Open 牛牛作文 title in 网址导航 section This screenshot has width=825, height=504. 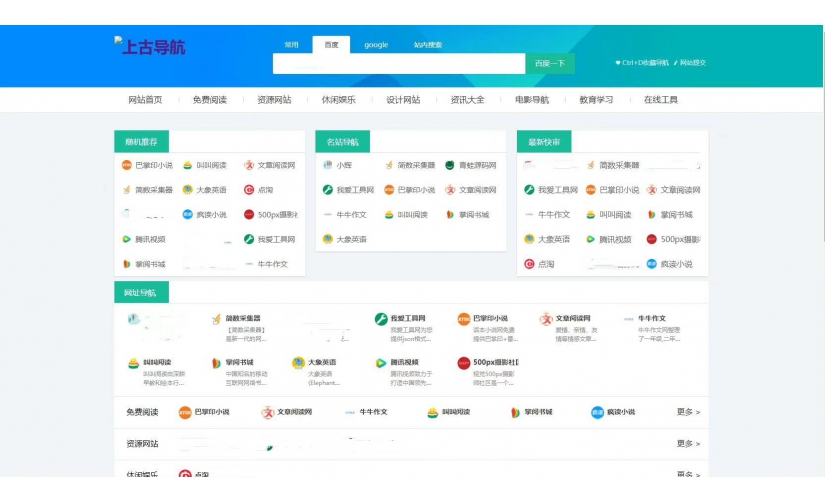click(x=652, y=318)
